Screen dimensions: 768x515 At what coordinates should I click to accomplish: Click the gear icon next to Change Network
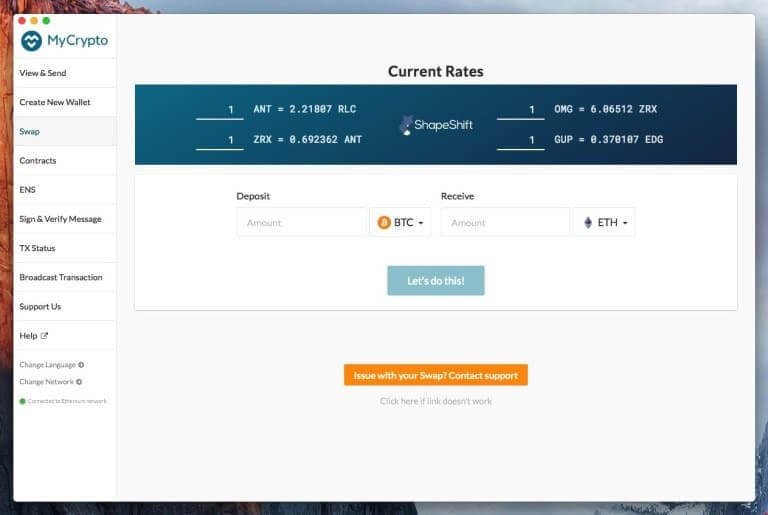[79, 382]
